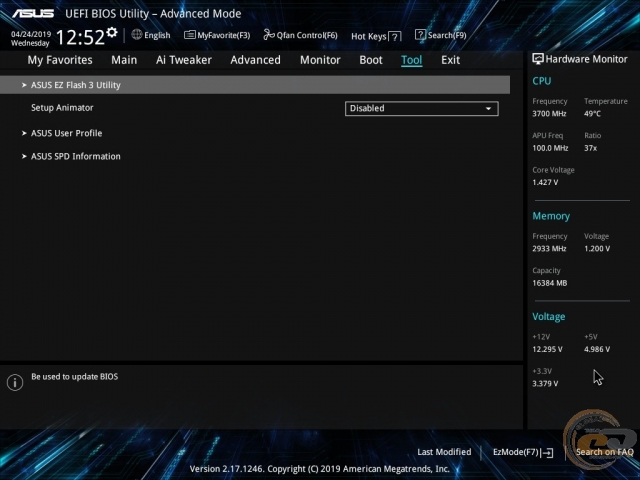
Task: Select ASUS User Profile entry
Action: (67, 133)
